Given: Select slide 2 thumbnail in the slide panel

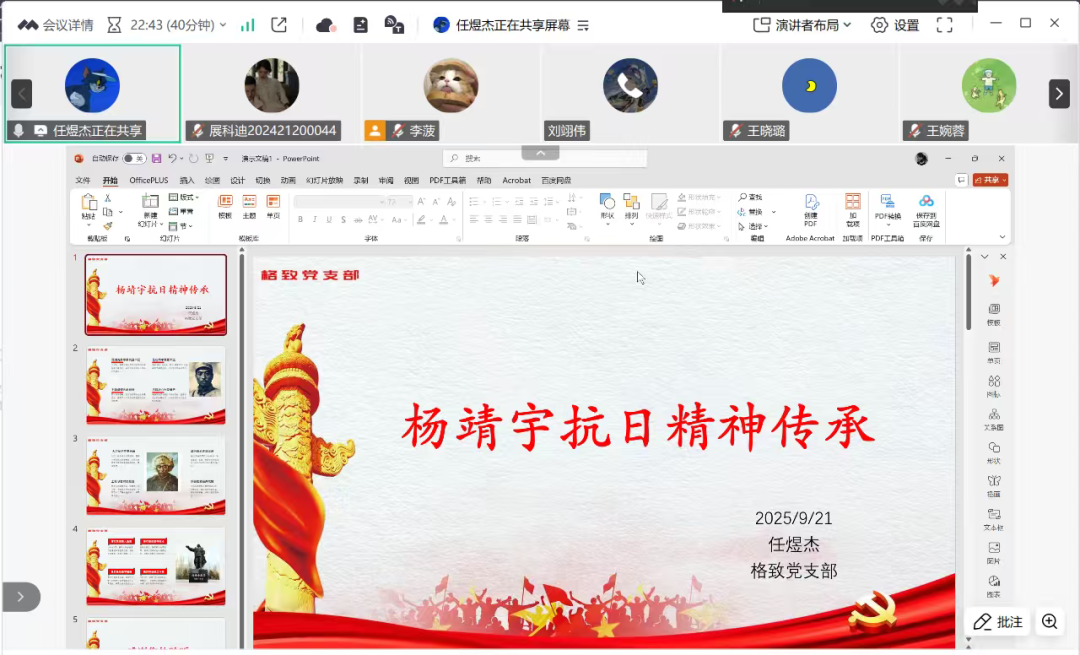Looking at the screenshot, I should 155,385.
